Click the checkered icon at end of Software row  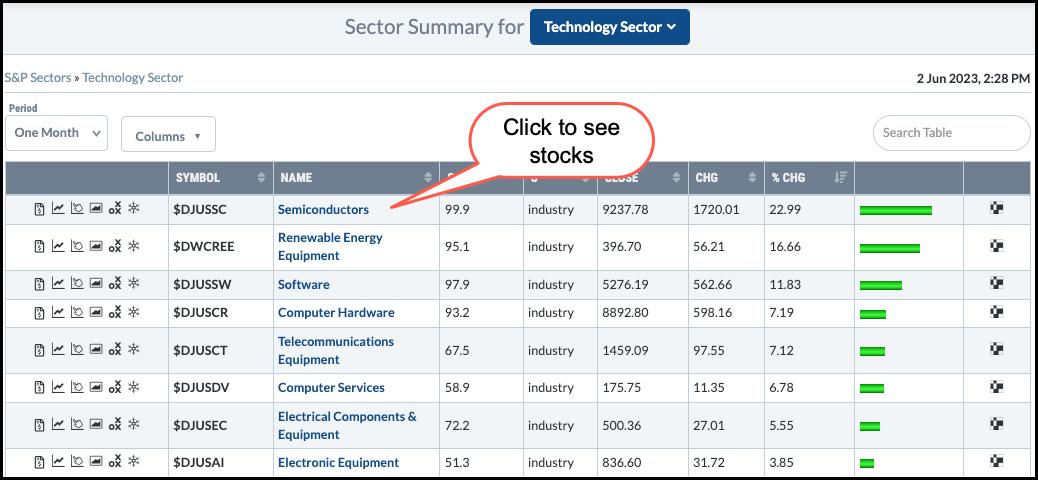[996, 284]
